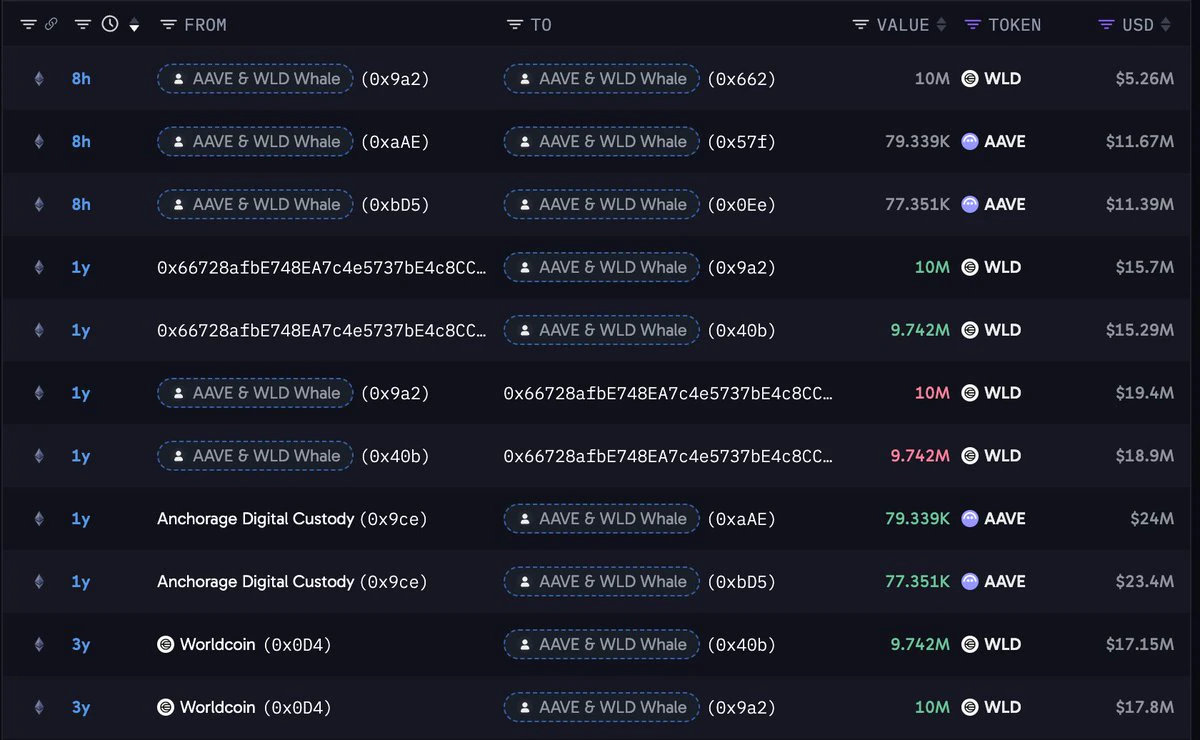Open the VALUE column filter icon
Image resolution: width=1200 pixels, height=740 pixels.
(x=860, y=25)
